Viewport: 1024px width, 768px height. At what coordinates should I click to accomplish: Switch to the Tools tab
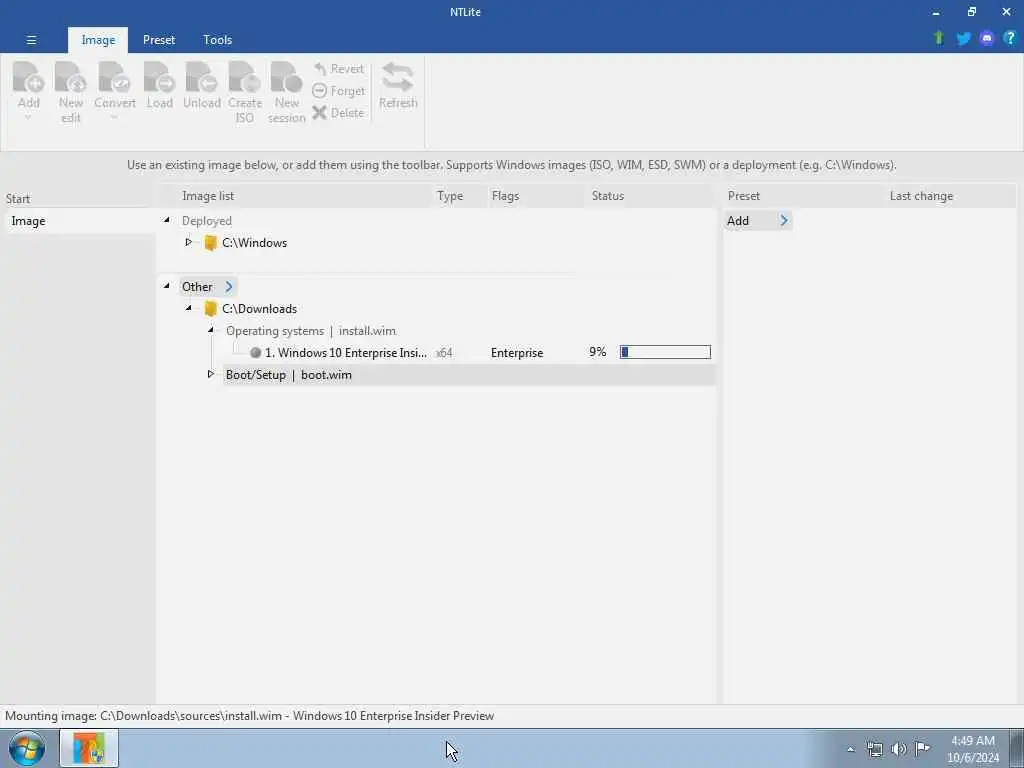click(x=217, y=40)
